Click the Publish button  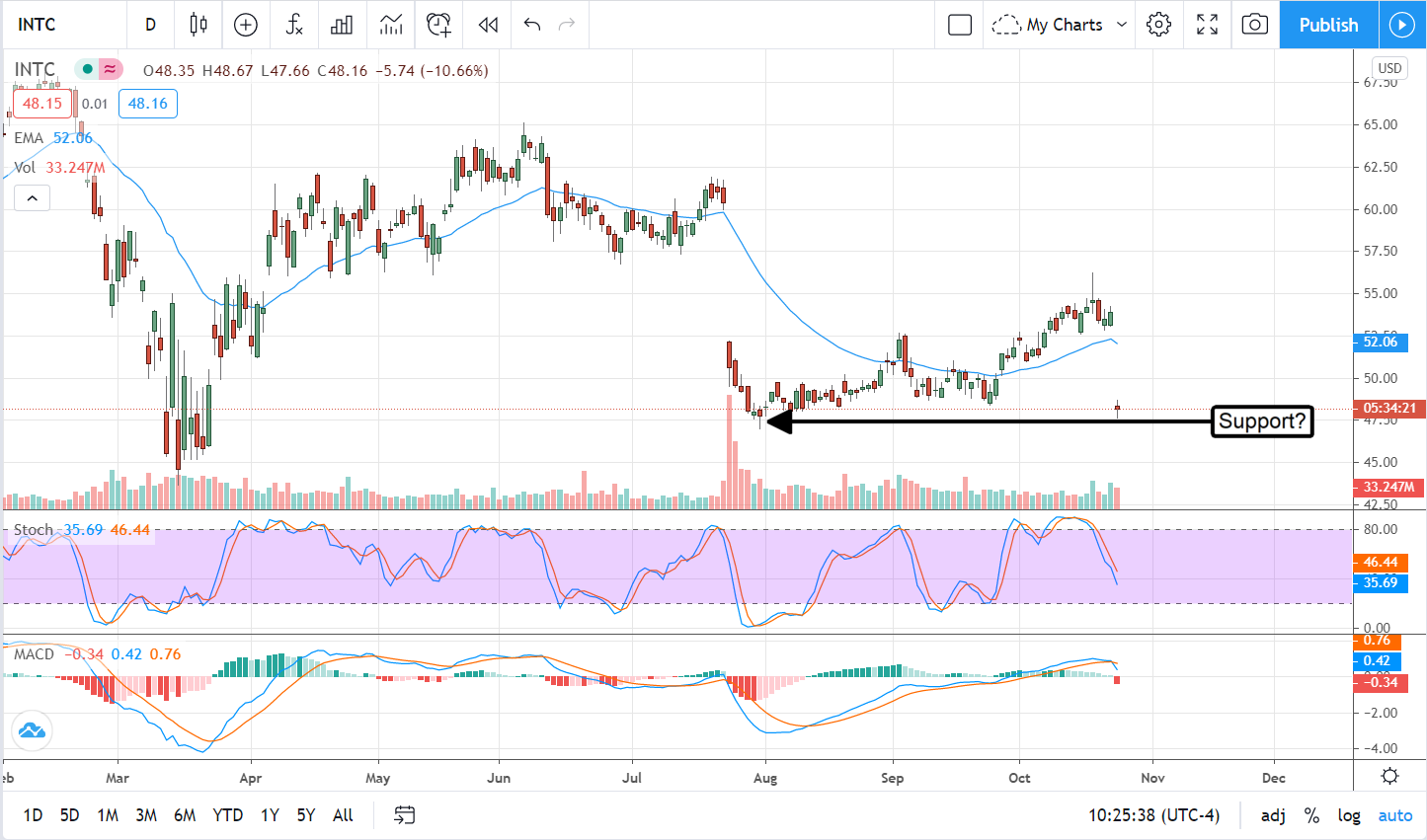(1328, 25)
